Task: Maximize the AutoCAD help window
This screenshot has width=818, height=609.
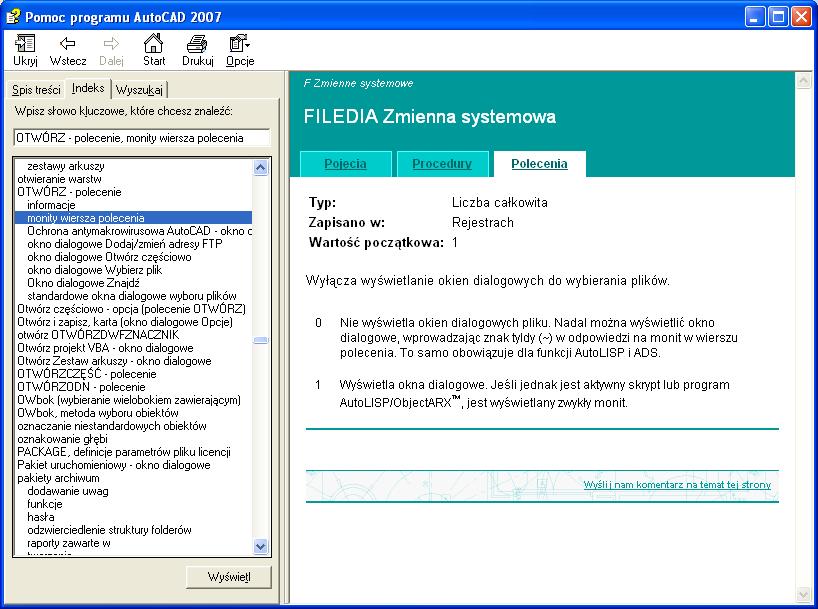Action: [778, 17]
